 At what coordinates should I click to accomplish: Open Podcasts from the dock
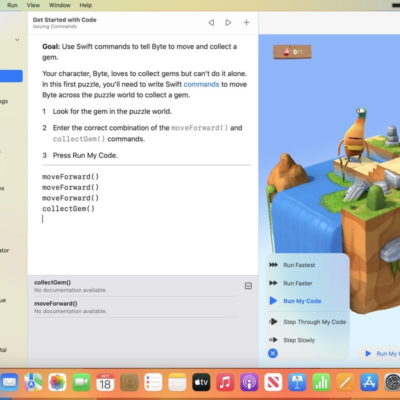[x=249, y=382]
